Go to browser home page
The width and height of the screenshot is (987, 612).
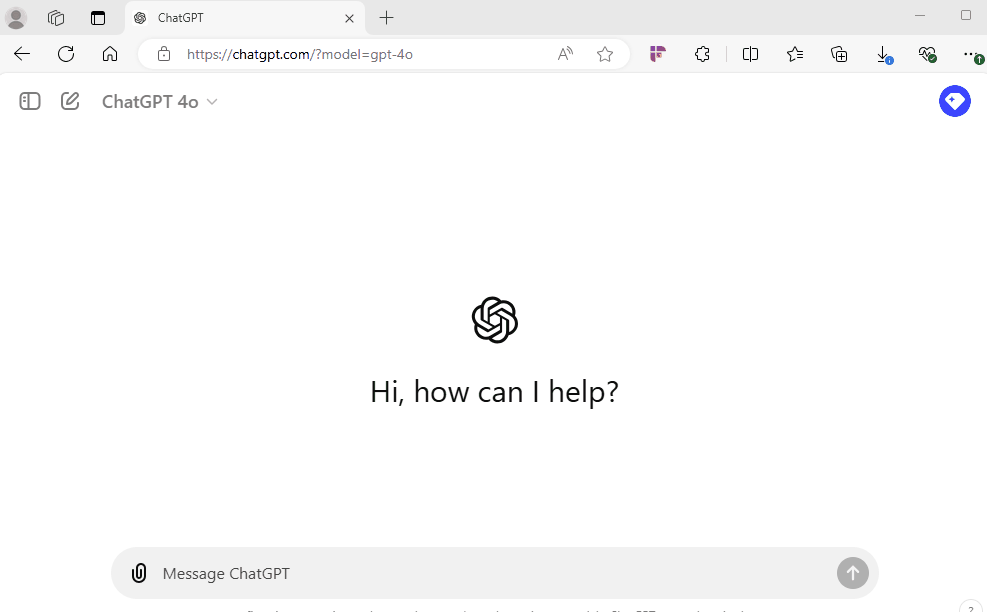[110, 54]
